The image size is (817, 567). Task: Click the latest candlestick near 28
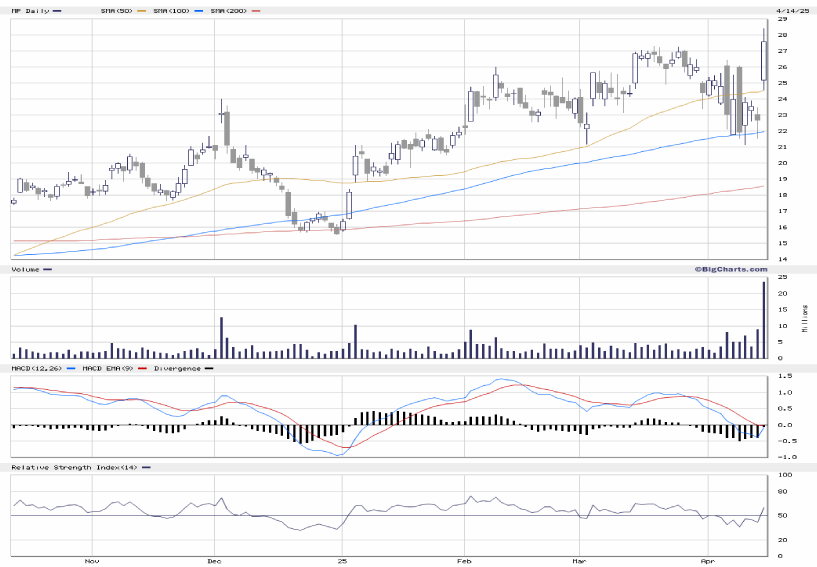(764, 60)
